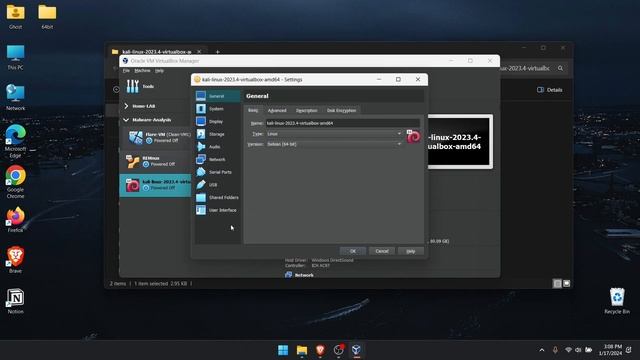Launch Brave from desktop
This screenshot has width=640, height=360.
coord(16,260)
